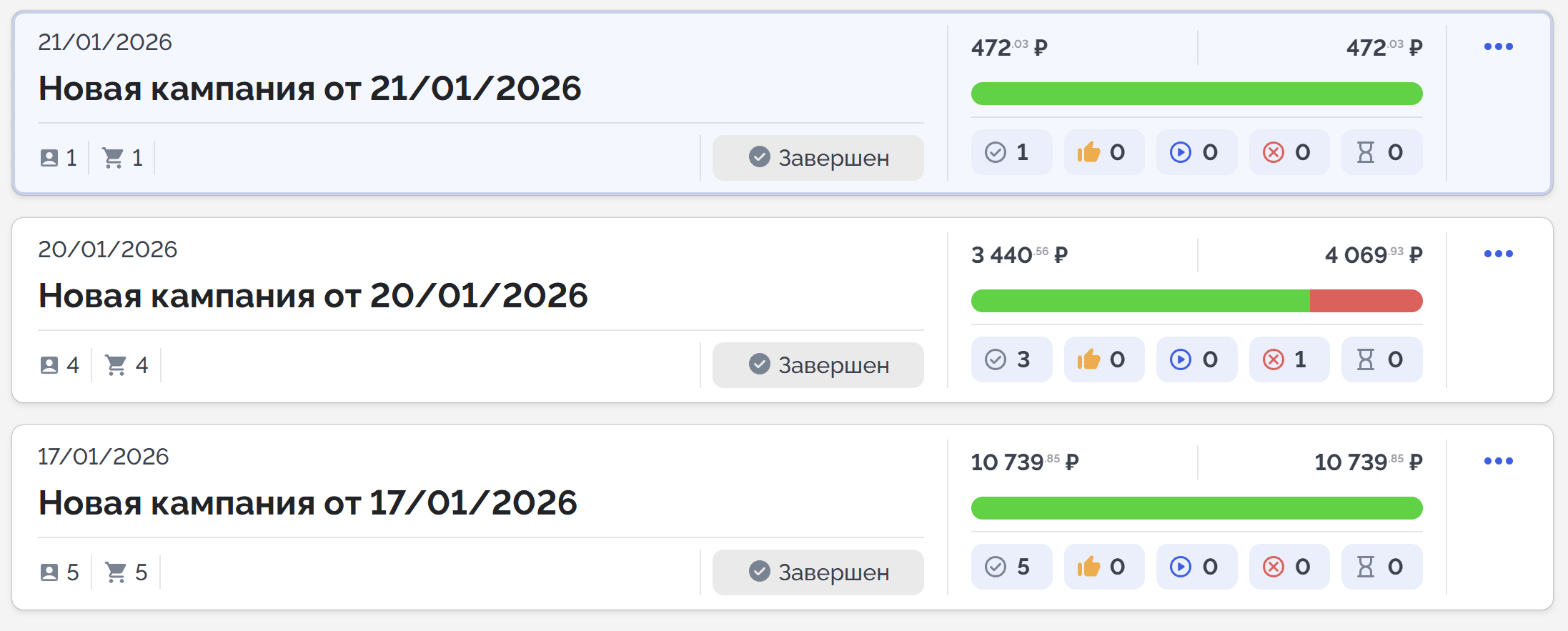Open three-dot menu for 20/01/2026 campaign
The width and height of the screenshot is (1568, 631).
pyautogui.click(x=1498, y=254)
